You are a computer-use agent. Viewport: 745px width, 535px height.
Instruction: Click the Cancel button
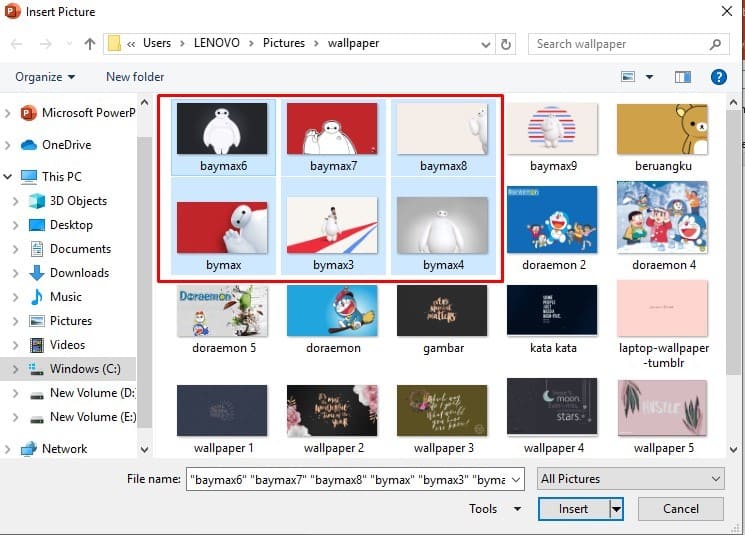click(681, 509)
